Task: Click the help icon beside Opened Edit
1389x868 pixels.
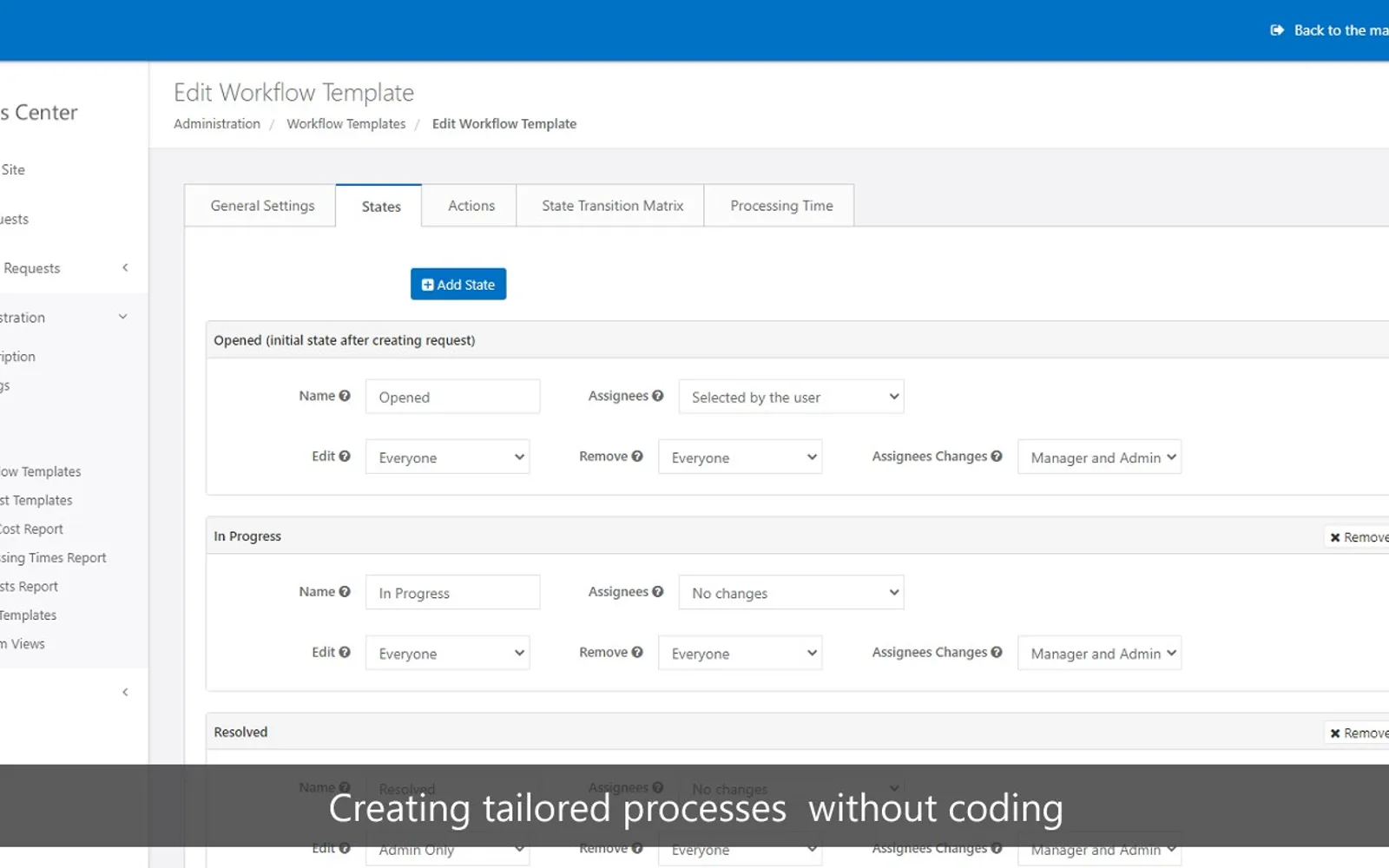Action: tap(345, 457)
